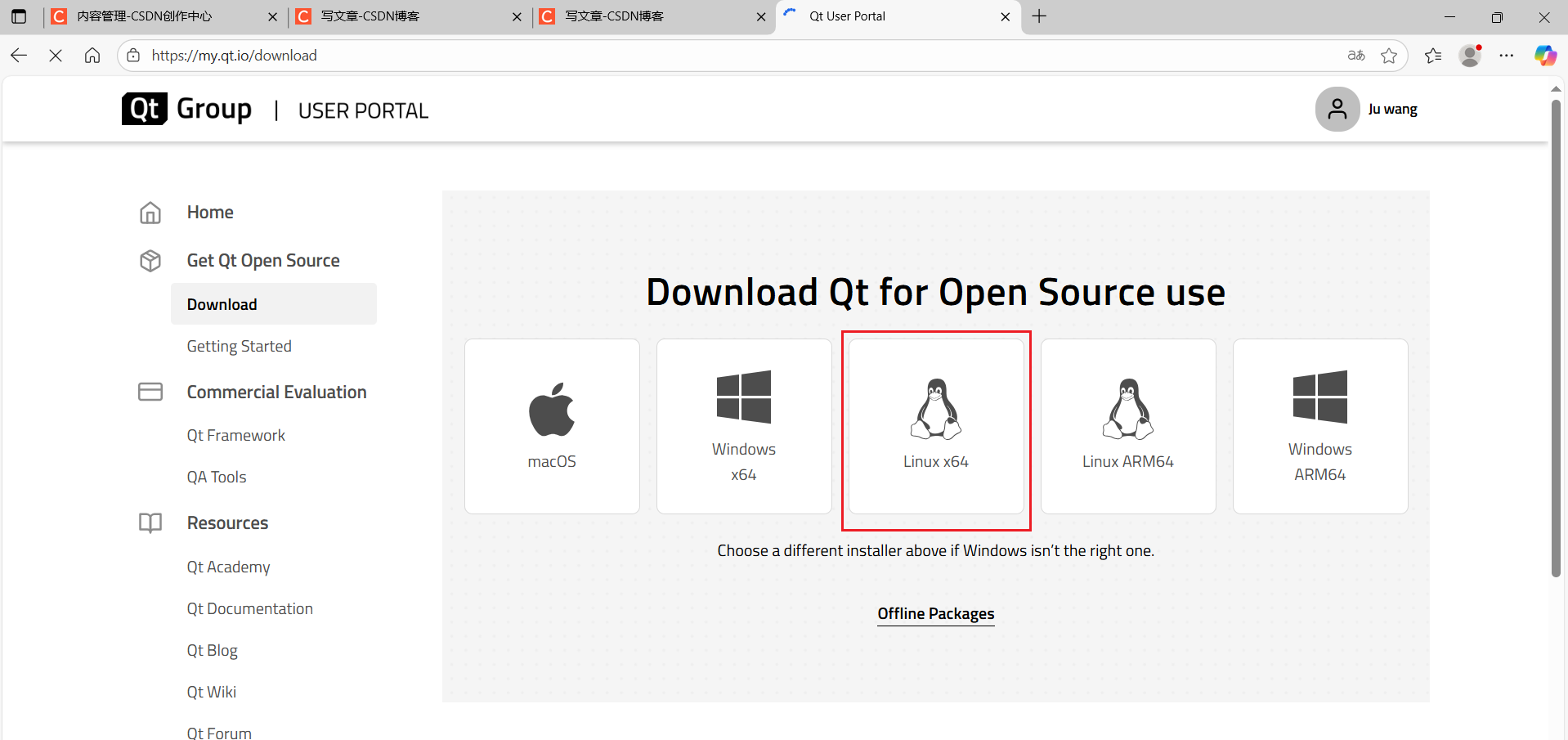Click the Qt Group logo

click(x=186, y=109)
